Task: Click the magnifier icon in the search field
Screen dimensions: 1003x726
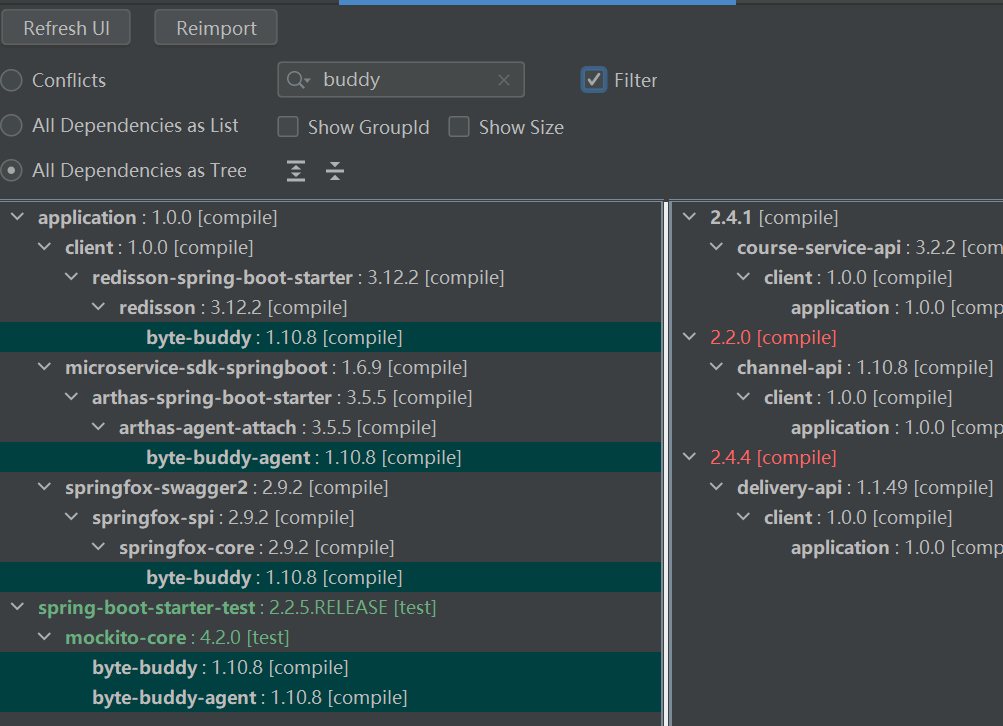Action: point(297,80)
